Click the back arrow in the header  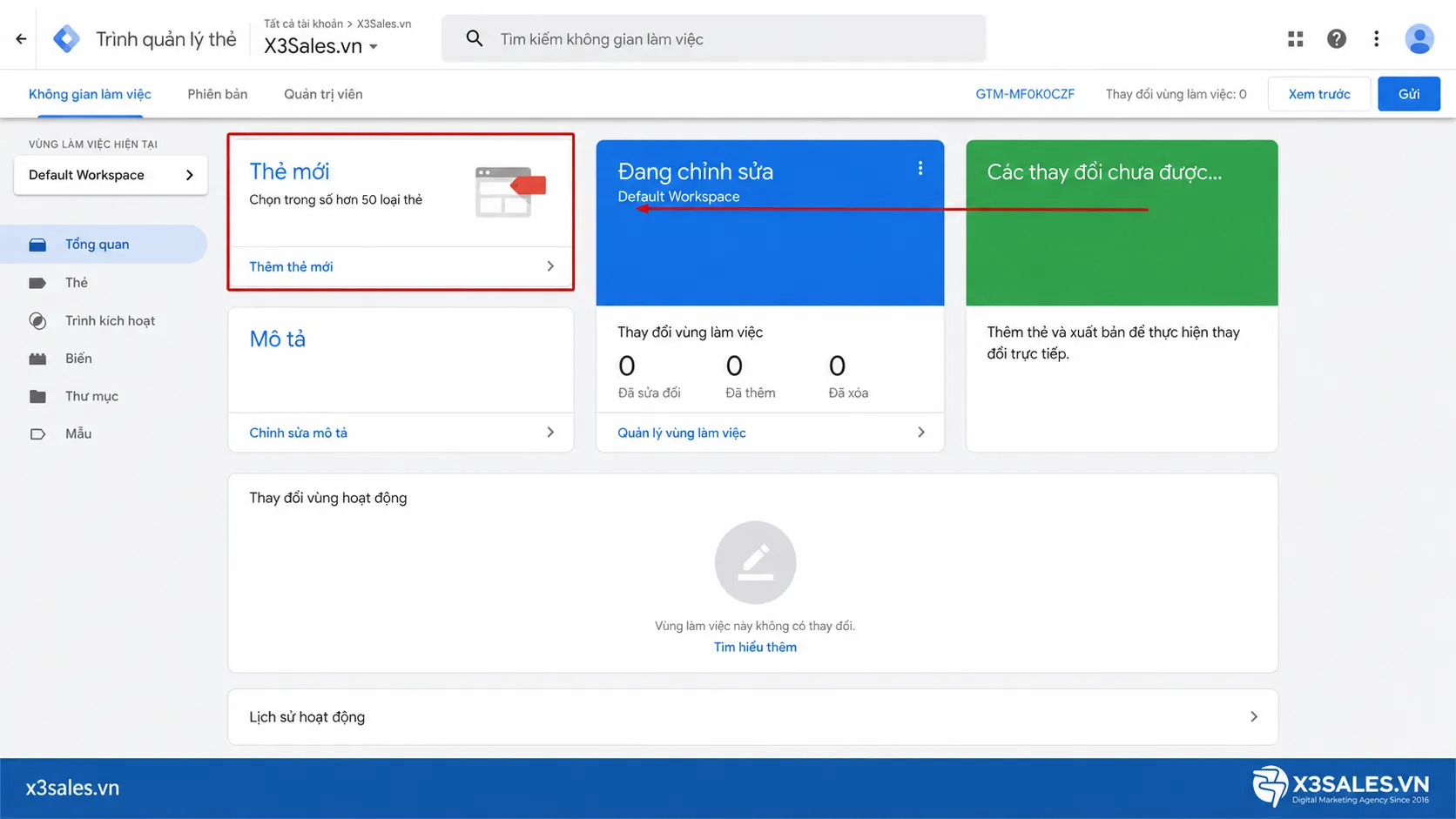[21, 39]
